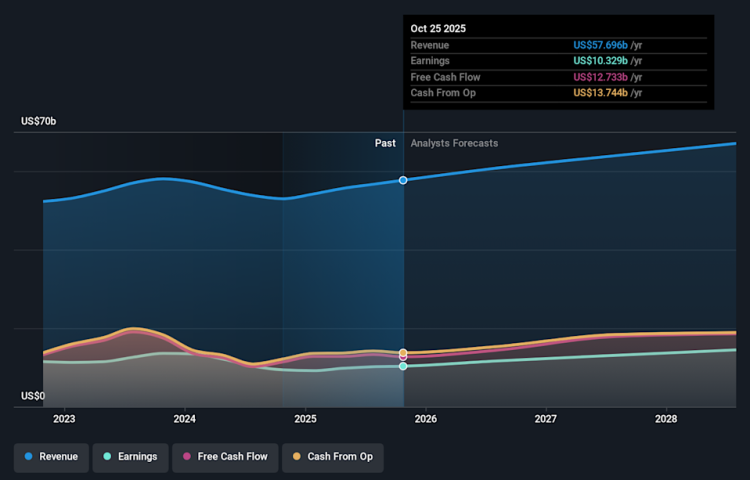This screenshot has height=480, width=750.
Task: Click the US$0 y-axis label
Action: click(x=32, y=397)
